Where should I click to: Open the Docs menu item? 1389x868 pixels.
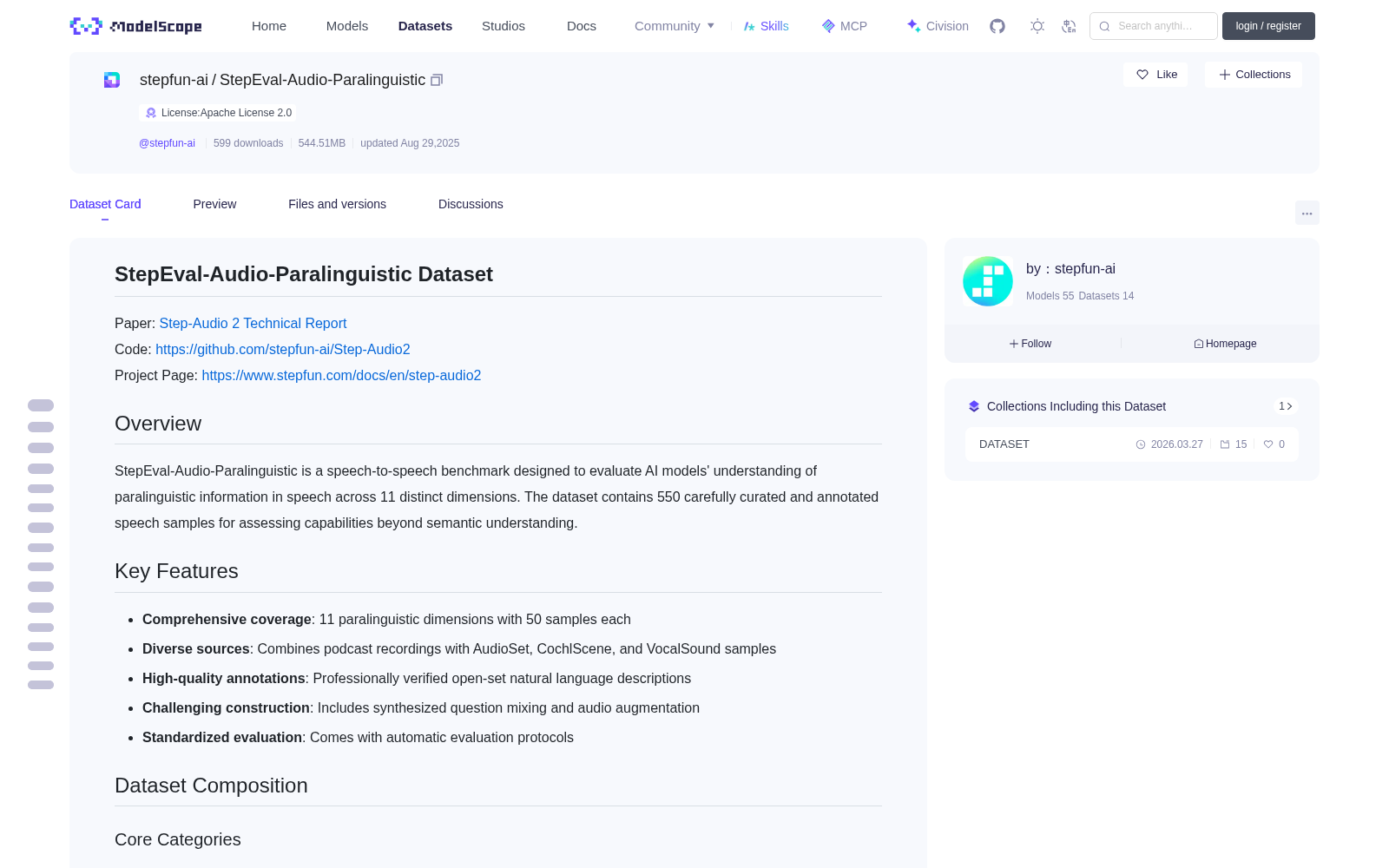point(582,26)
